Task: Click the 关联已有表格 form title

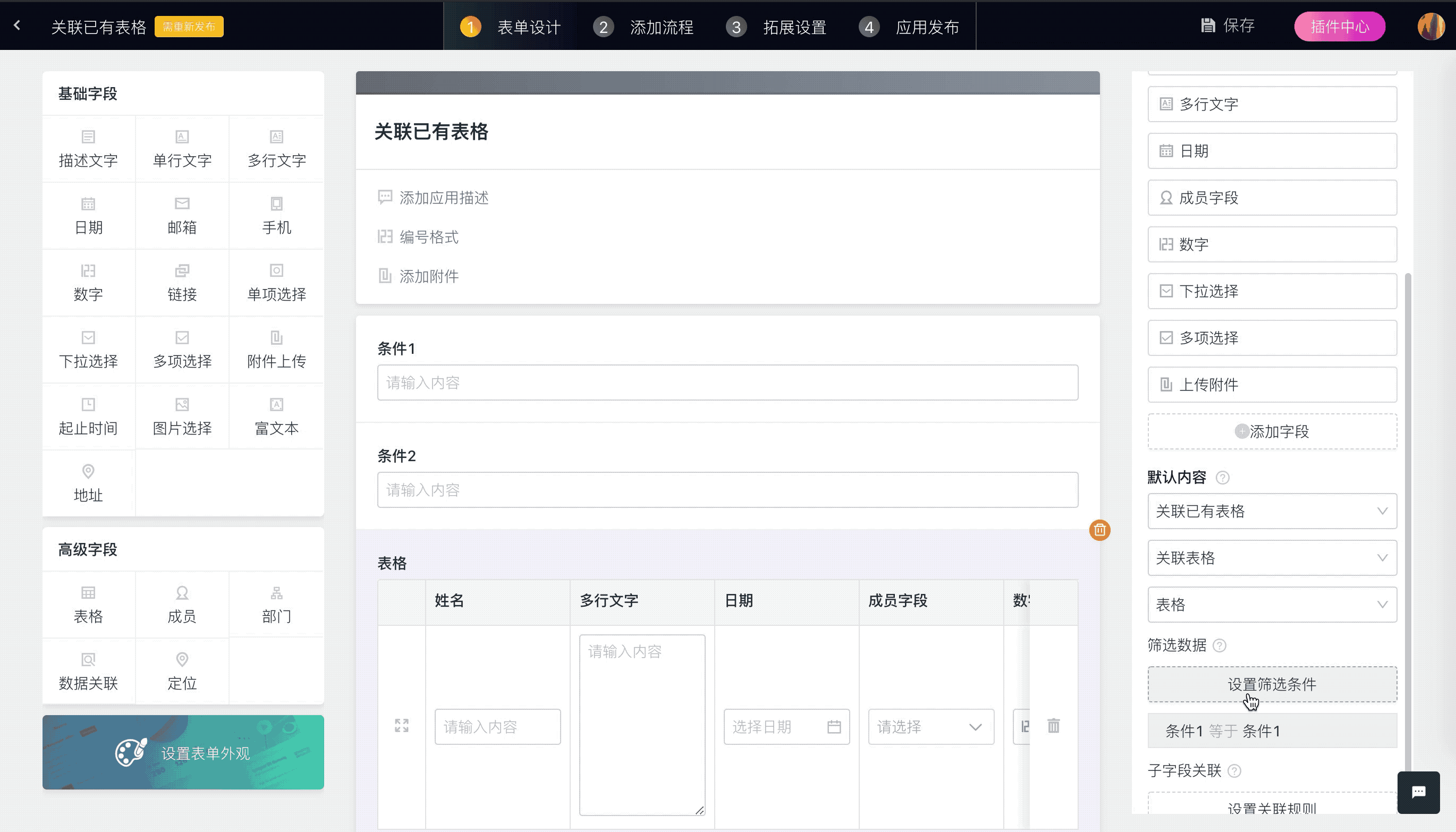Action: (431, 132)
